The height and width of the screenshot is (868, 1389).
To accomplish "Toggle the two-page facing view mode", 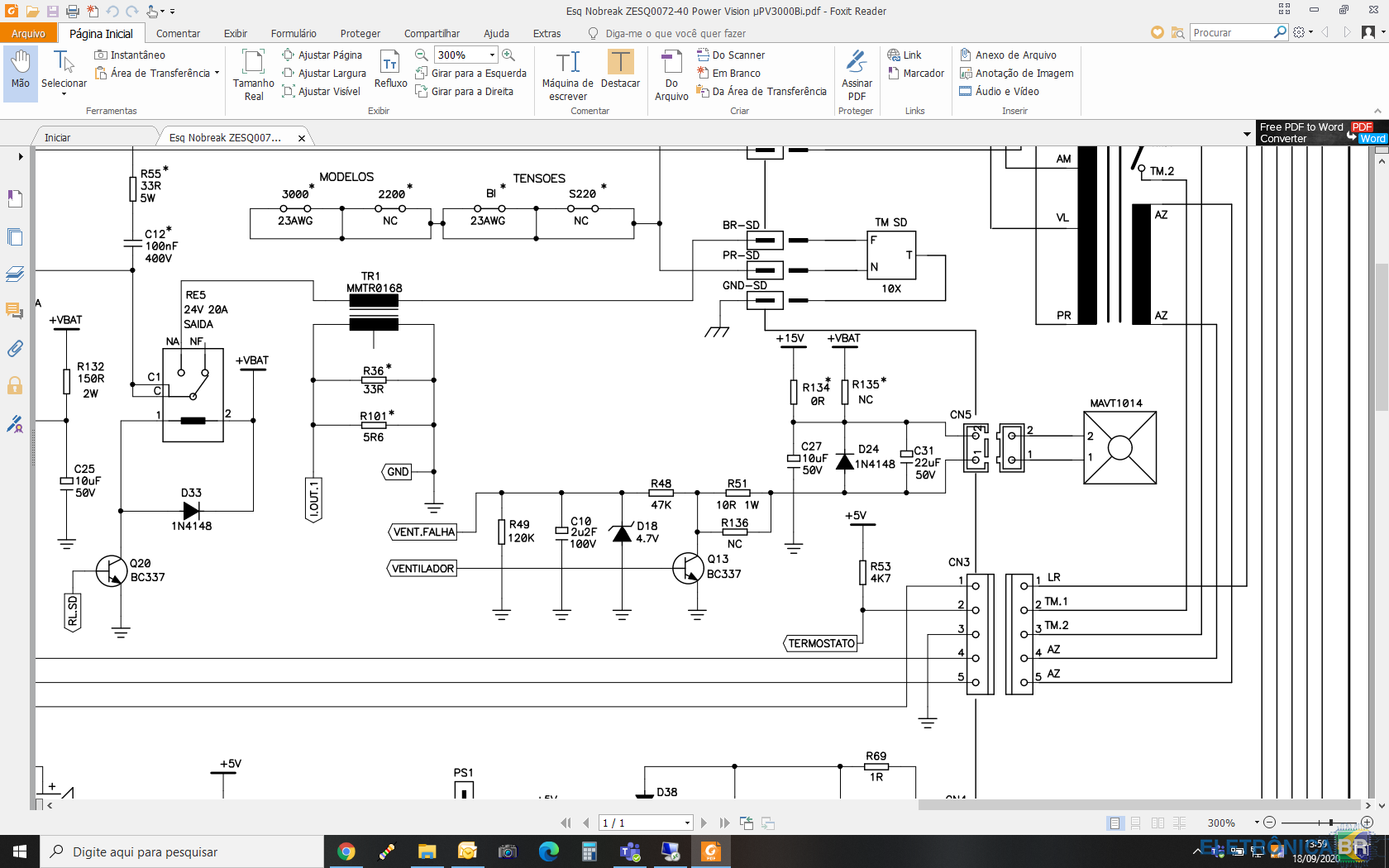I will [1157, 823].
